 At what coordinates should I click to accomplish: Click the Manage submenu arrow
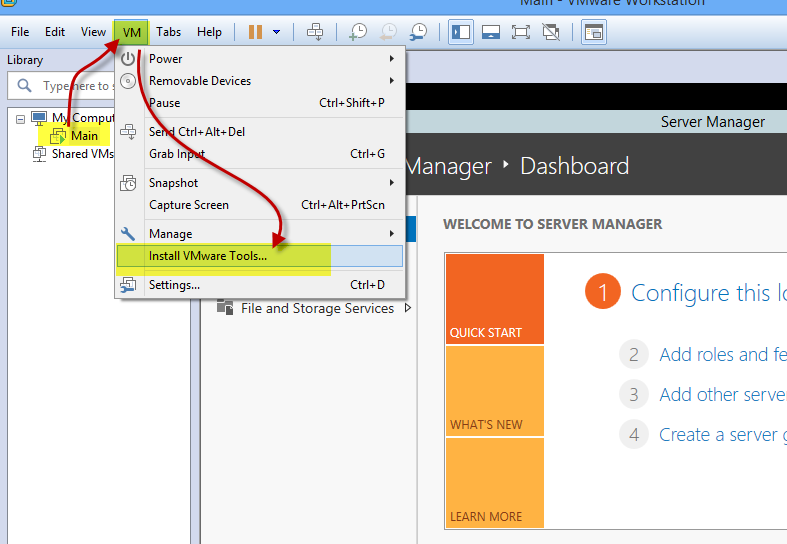pos(392,233)
